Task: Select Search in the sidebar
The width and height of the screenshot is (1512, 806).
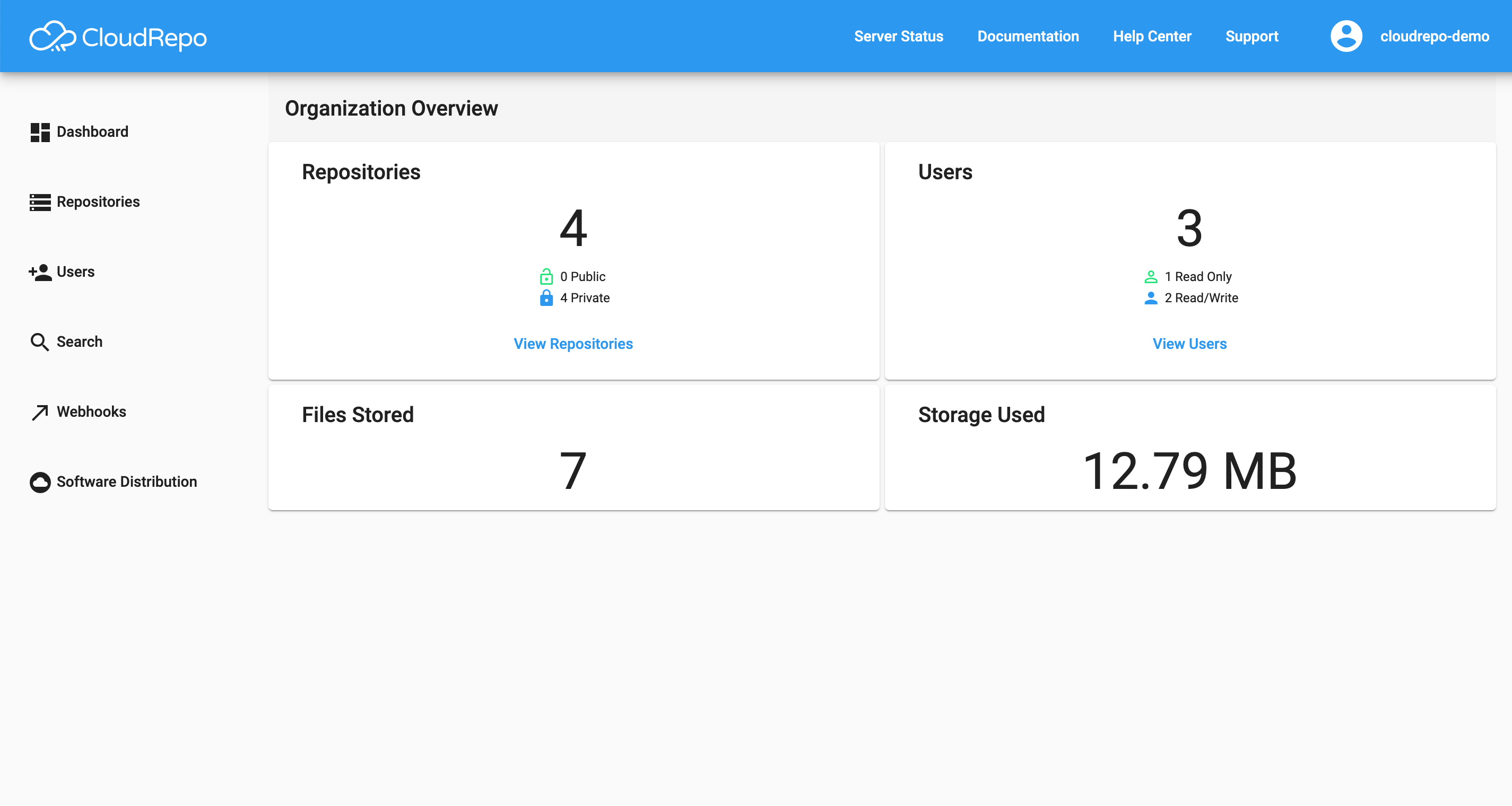Action: [66, 342]
